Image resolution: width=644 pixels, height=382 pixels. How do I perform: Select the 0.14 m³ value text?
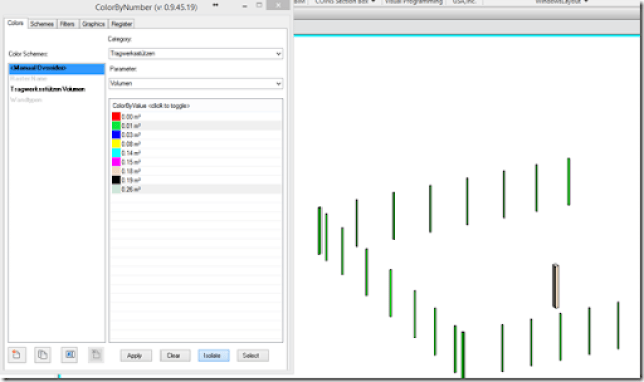pos(131,153)
